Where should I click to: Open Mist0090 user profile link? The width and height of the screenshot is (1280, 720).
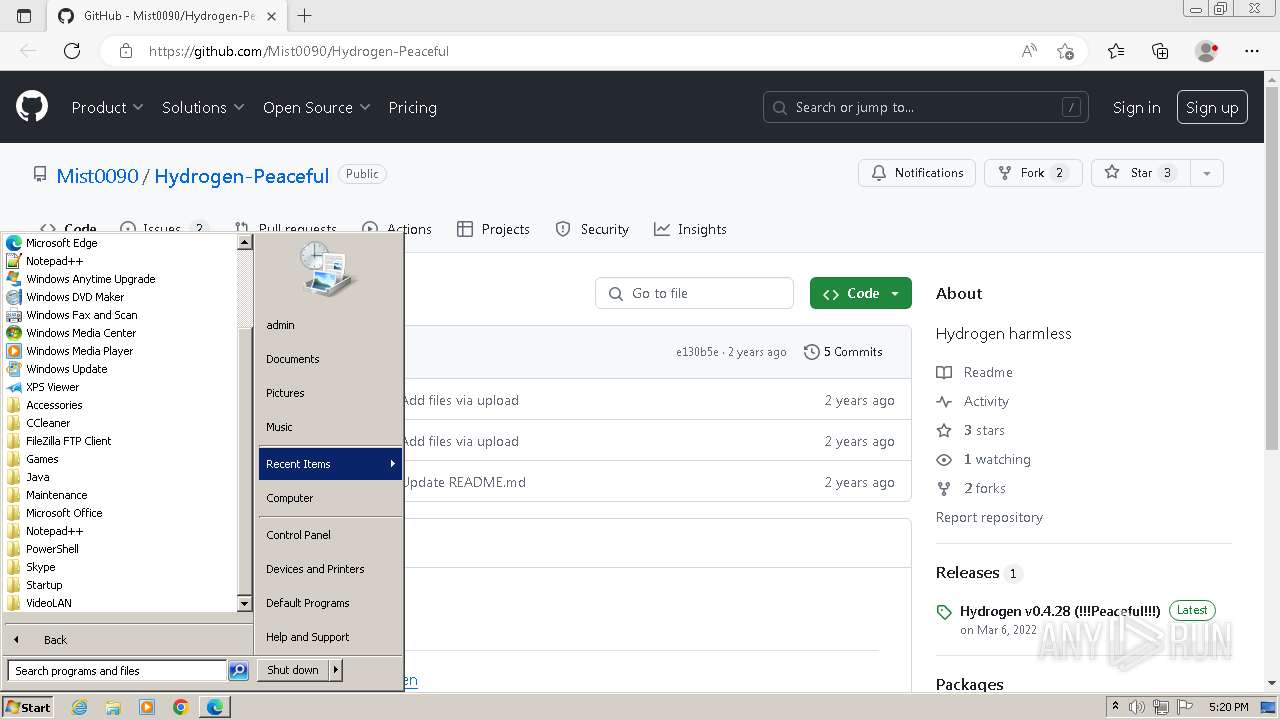pos(97,176)
